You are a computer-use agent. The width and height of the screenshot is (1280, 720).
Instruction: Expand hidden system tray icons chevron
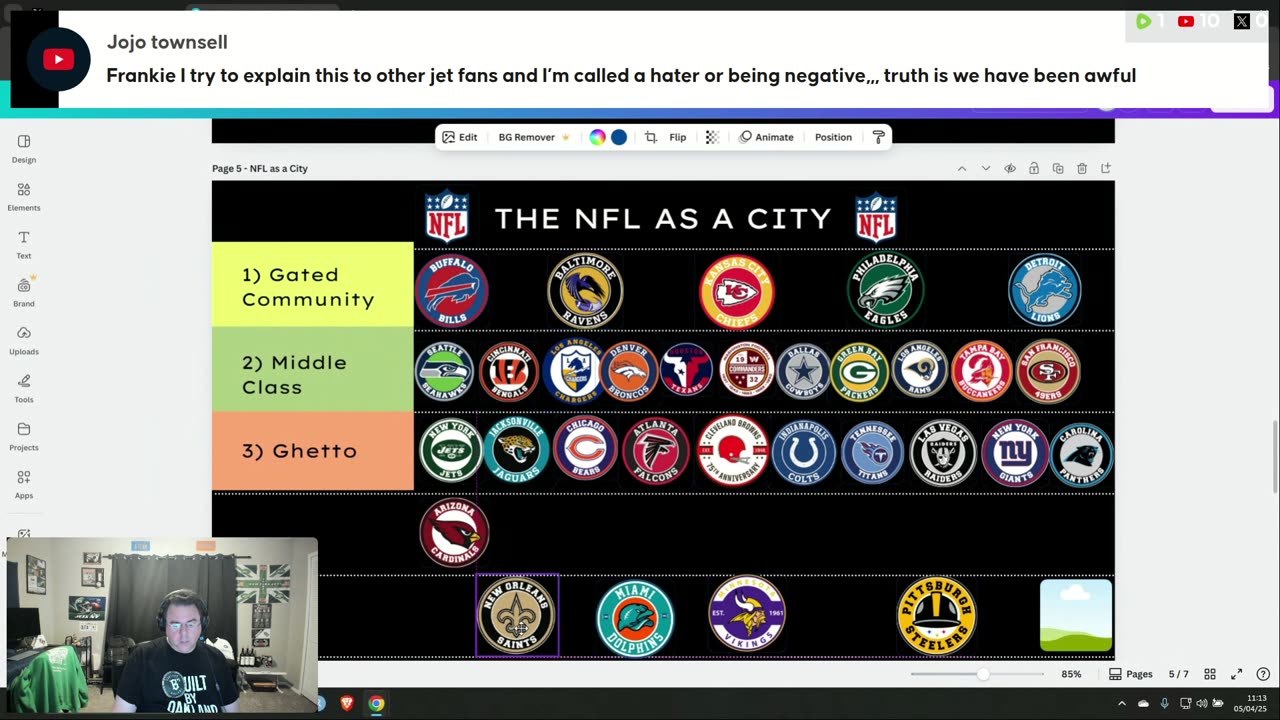tap(1122, 703)
